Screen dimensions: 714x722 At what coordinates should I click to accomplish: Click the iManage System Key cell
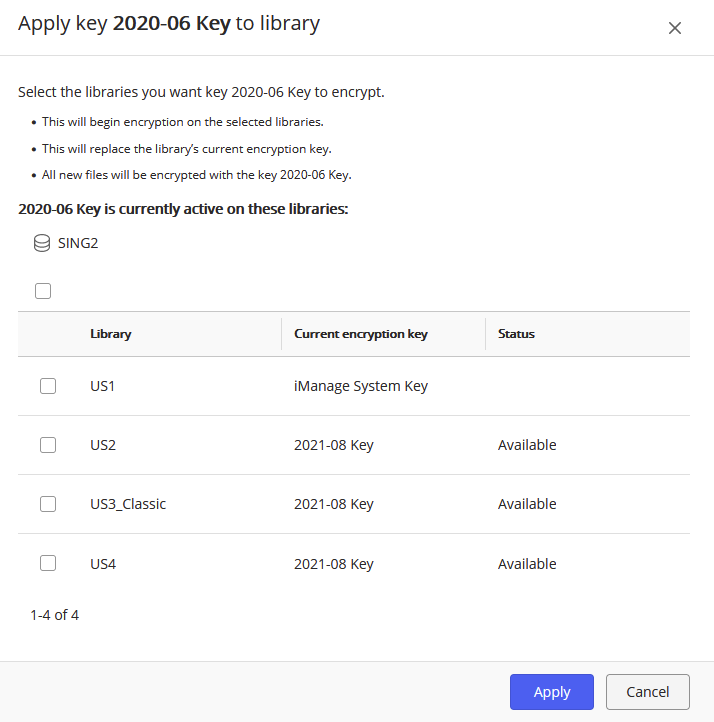(x=361, y=386)
